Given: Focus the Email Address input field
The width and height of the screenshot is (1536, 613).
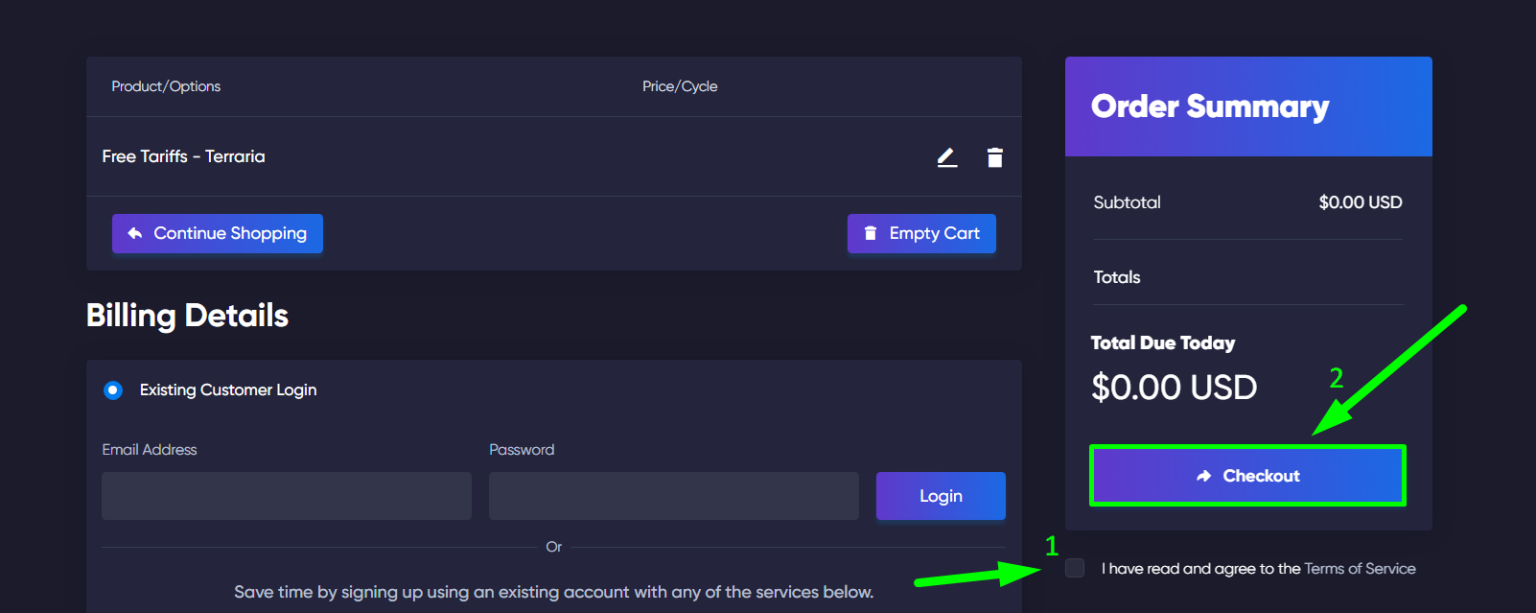Looking at the screenshot, I should coord(286,496).
